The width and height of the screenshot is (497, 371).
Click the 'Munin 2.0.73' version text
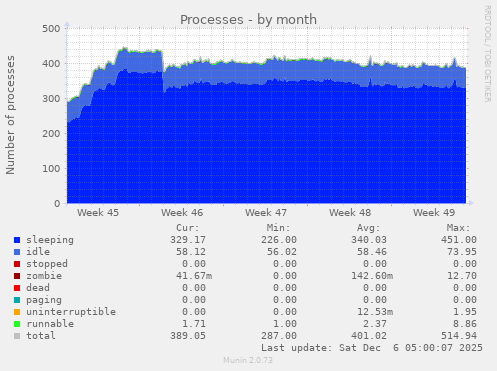[248, 360]
